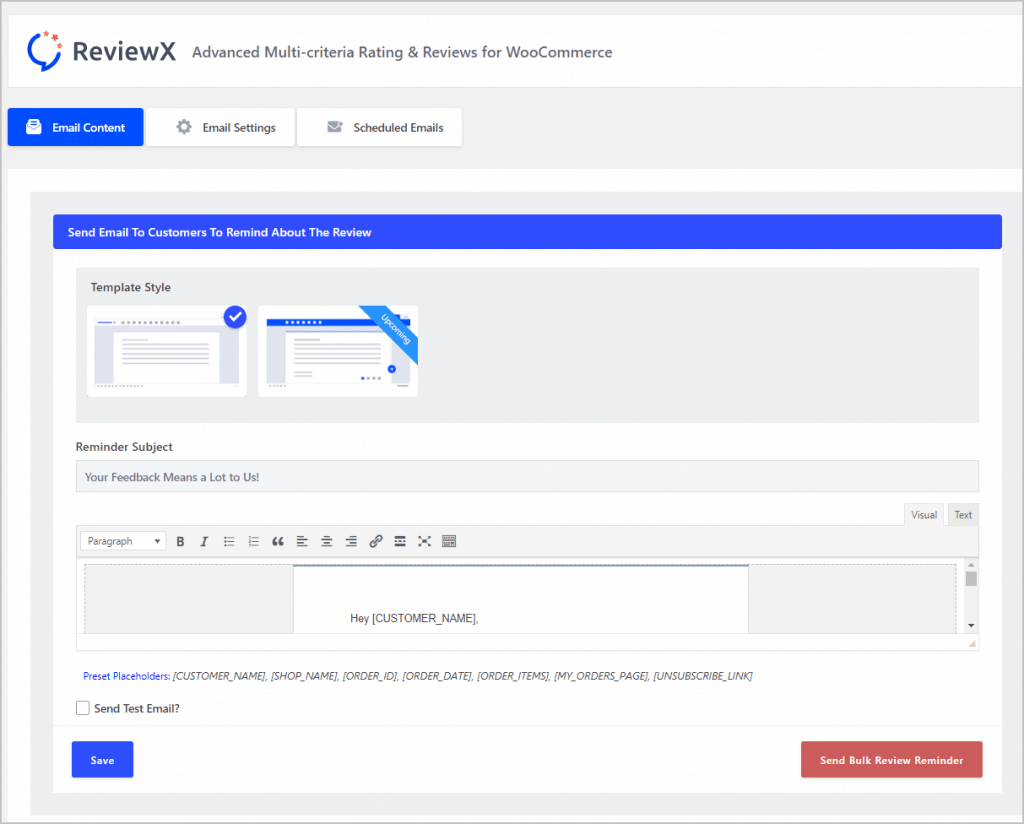1024x824 pixels.
Task: Switch to the Scheduled Emails tab
Action: click(379, 127)
